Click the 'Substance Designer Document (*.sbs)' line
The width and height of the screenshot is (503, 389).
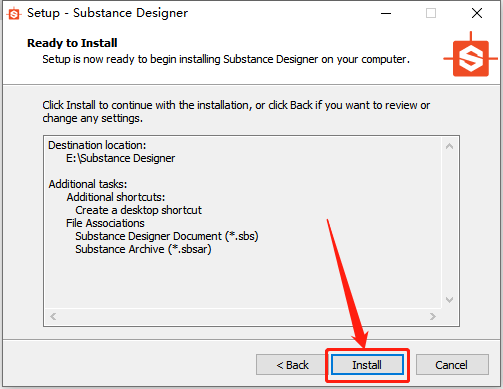[x=167, y=236]
